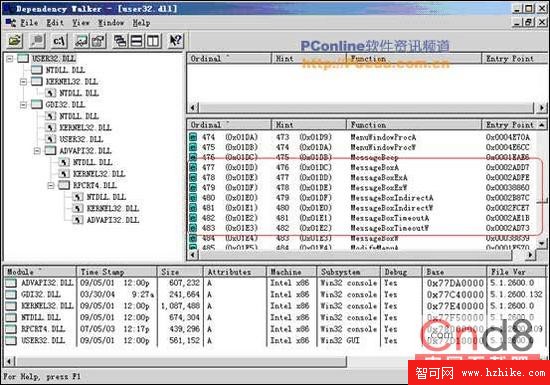Sort module list by Subsystem header
The image size is (550, 385).
coord(349,272)
